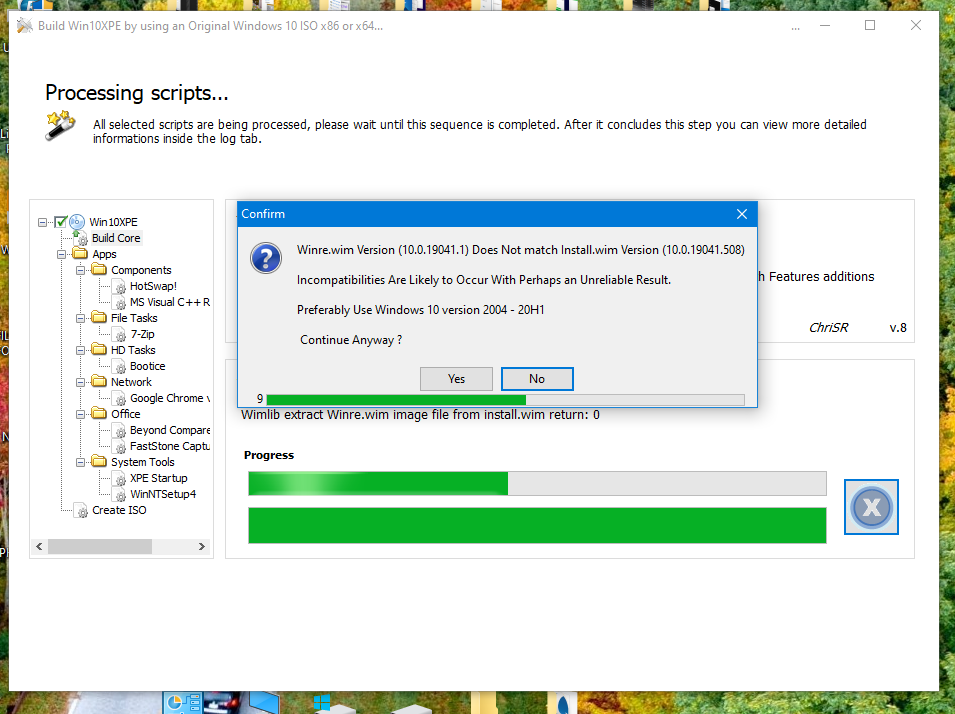Click the HD Tasks folder icon

point(99,349)
